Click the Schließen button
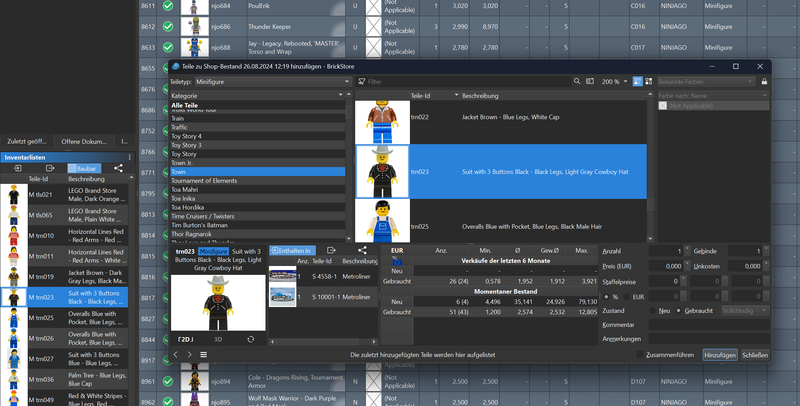 [x=755, y=355]
